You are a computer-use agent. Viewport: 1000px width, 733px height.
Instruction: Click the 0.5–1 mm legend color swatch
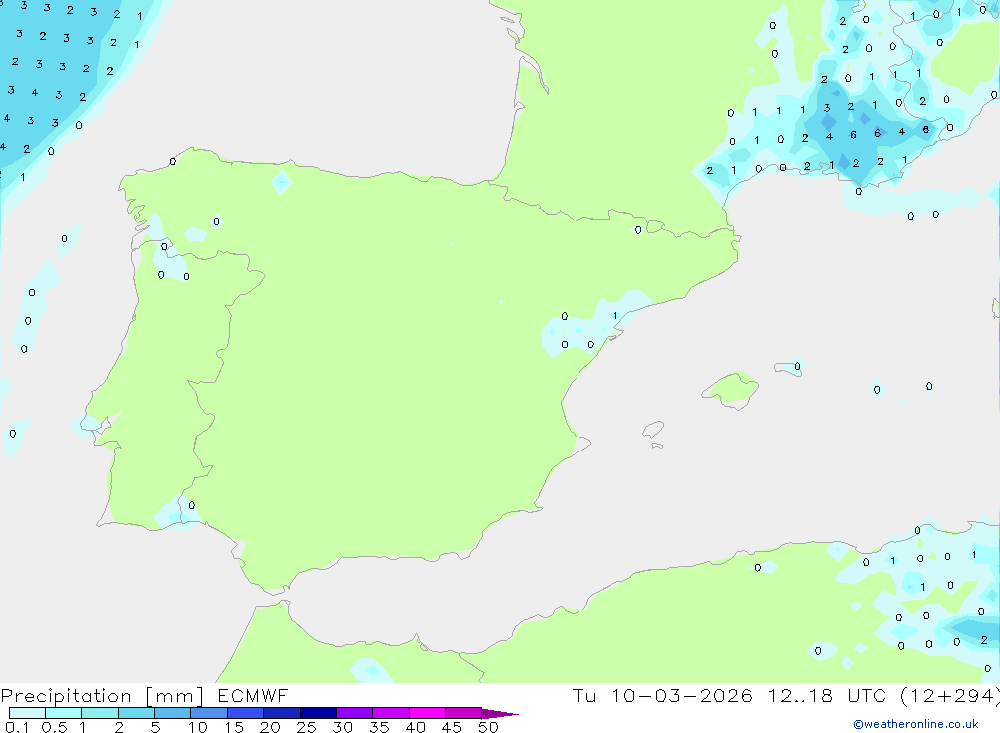(x=63, y=713)
